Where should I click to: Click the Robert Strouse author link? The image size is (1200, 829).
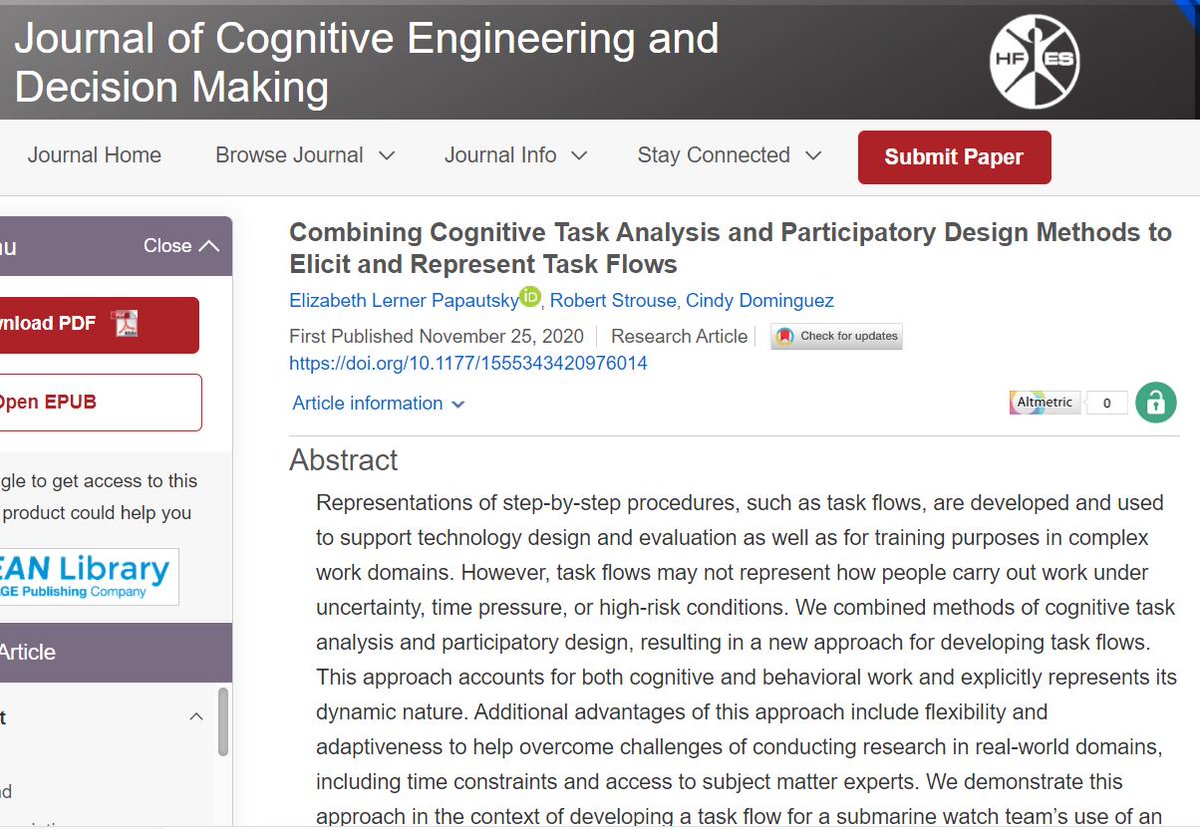613,300
